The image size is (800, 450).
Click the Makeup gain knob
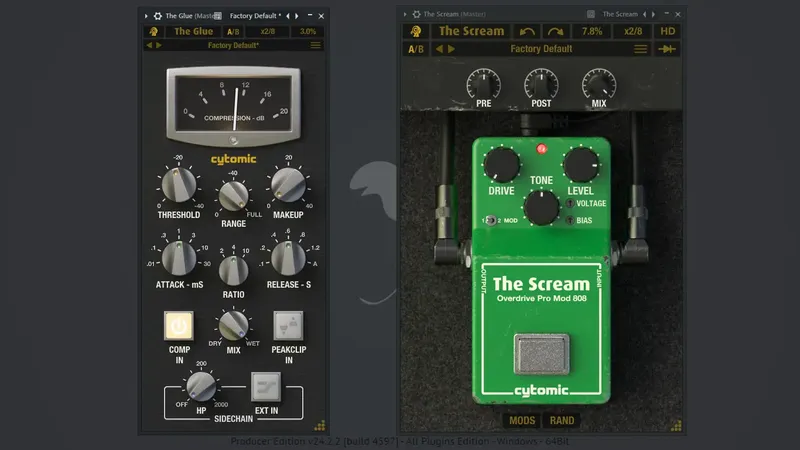tap(288, 185)
